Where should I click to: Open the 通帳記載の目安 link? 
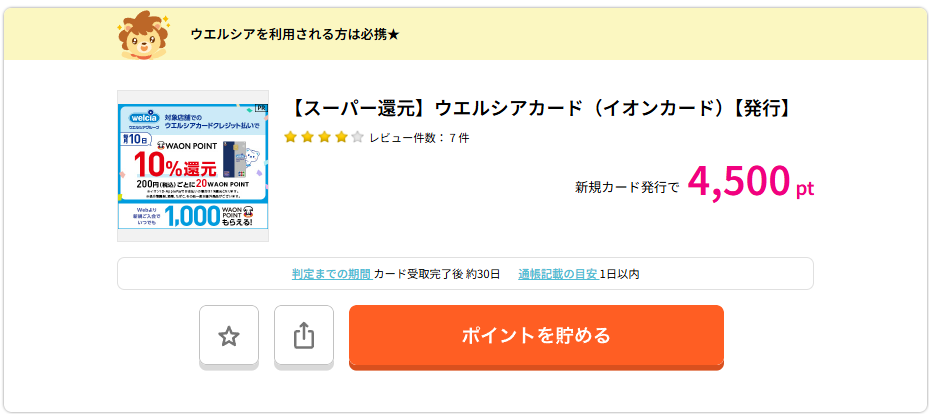(x=558, y=274)
